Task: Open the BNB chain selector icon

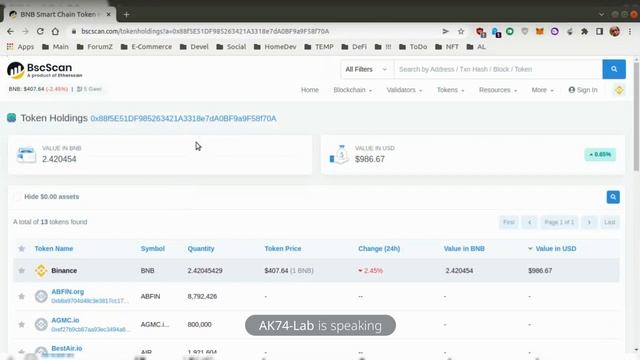Action: coord(619,90)
